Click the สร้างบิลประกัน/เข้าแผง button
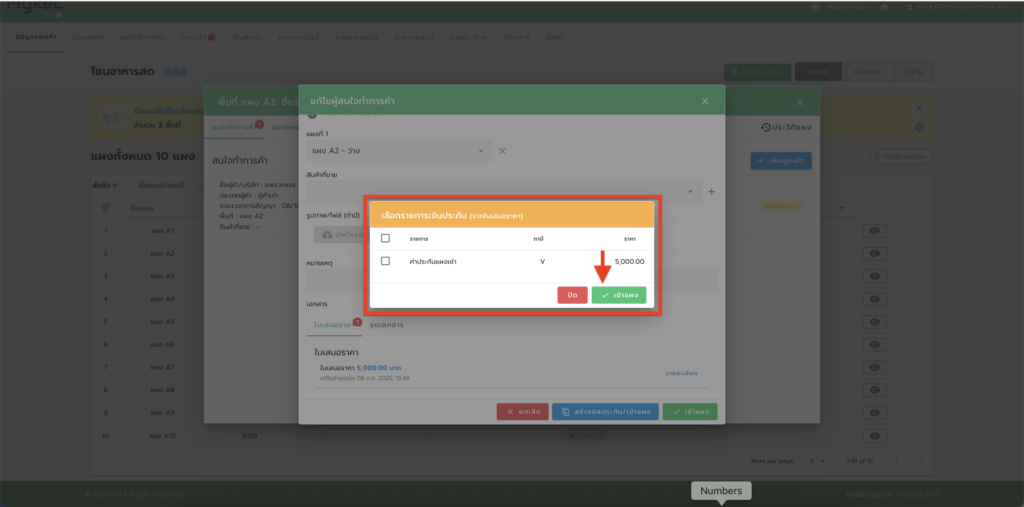 [x=604, y=411]
